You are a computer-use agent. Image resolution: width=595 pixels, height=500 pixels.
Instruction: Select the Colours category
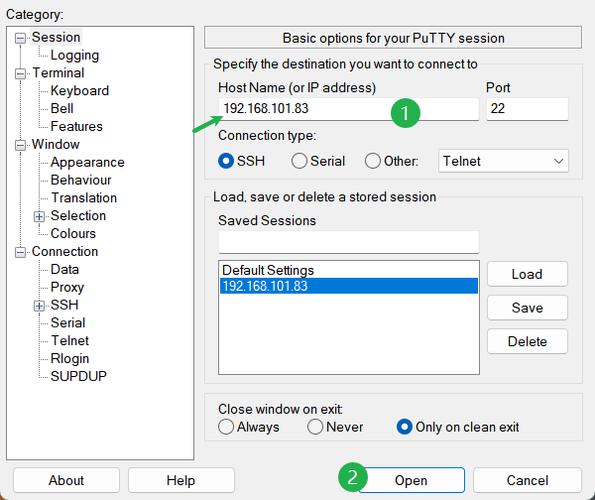[x=73, y=233]
